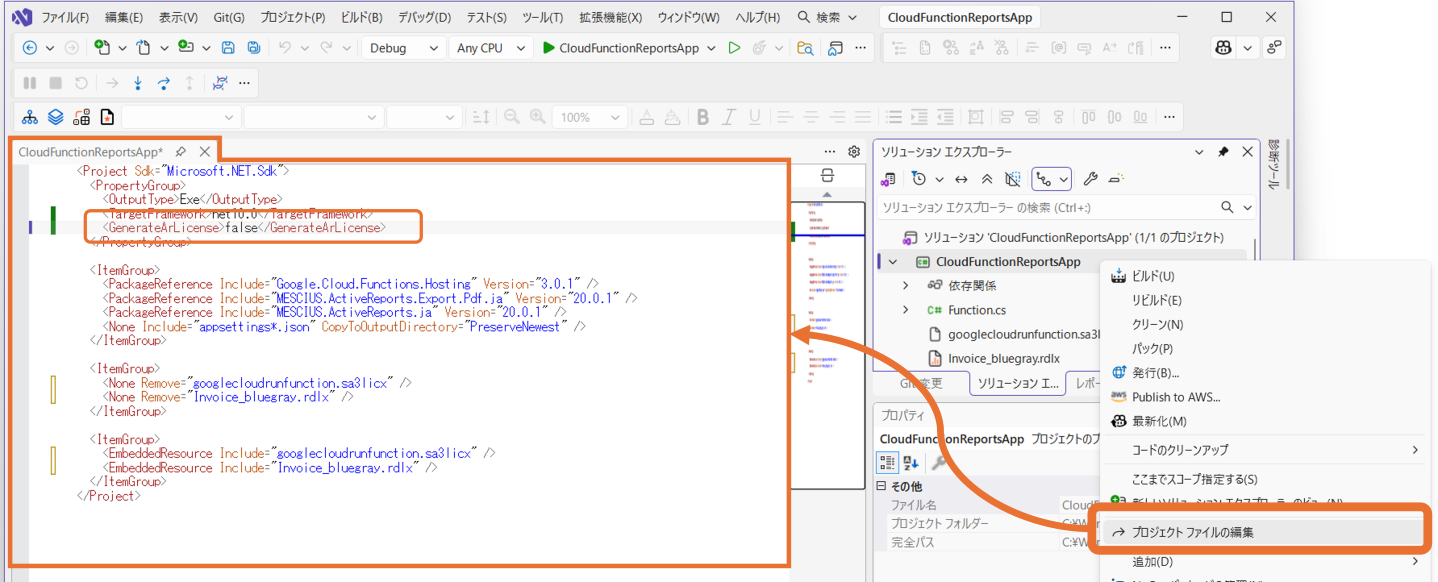Image resolution: width=1438 pixels, height=582 pixels.
Task: Click the Navigate Backward arrow icon
Action: coord(29,48)
